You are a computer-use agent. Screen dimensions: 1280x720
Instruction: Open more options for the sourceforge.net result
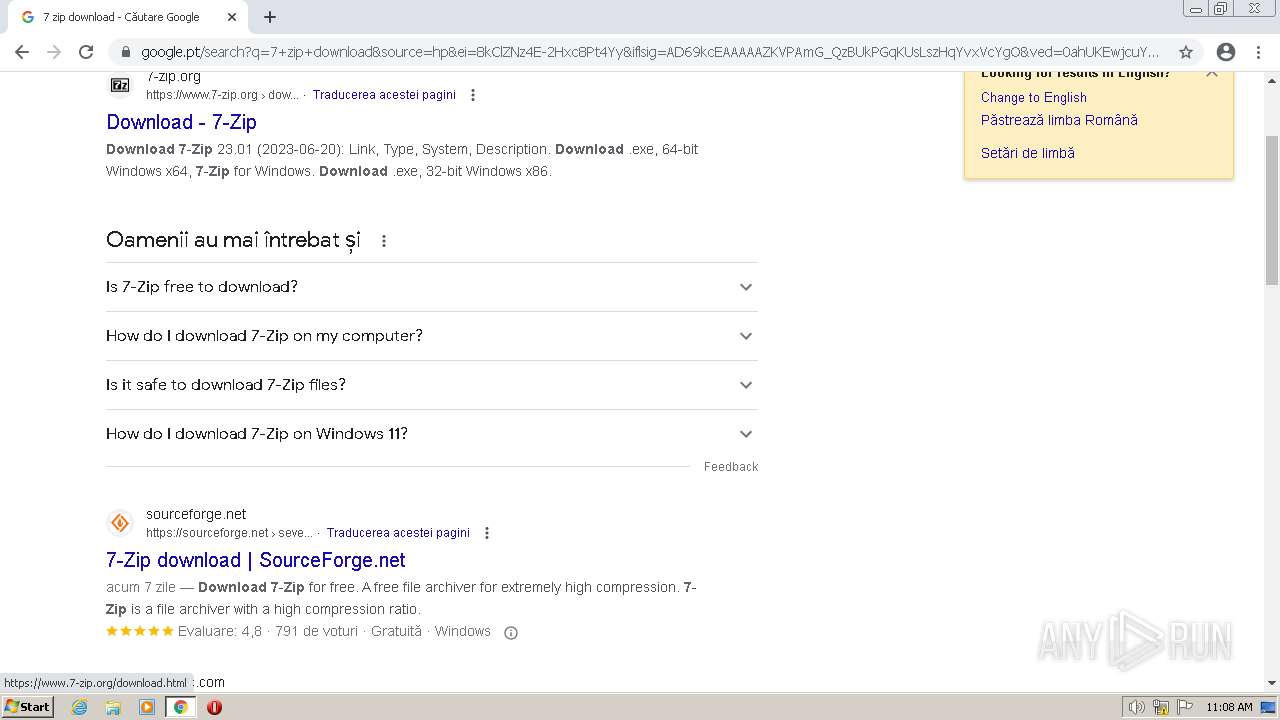pyautogui.click(x=487, y=533)
